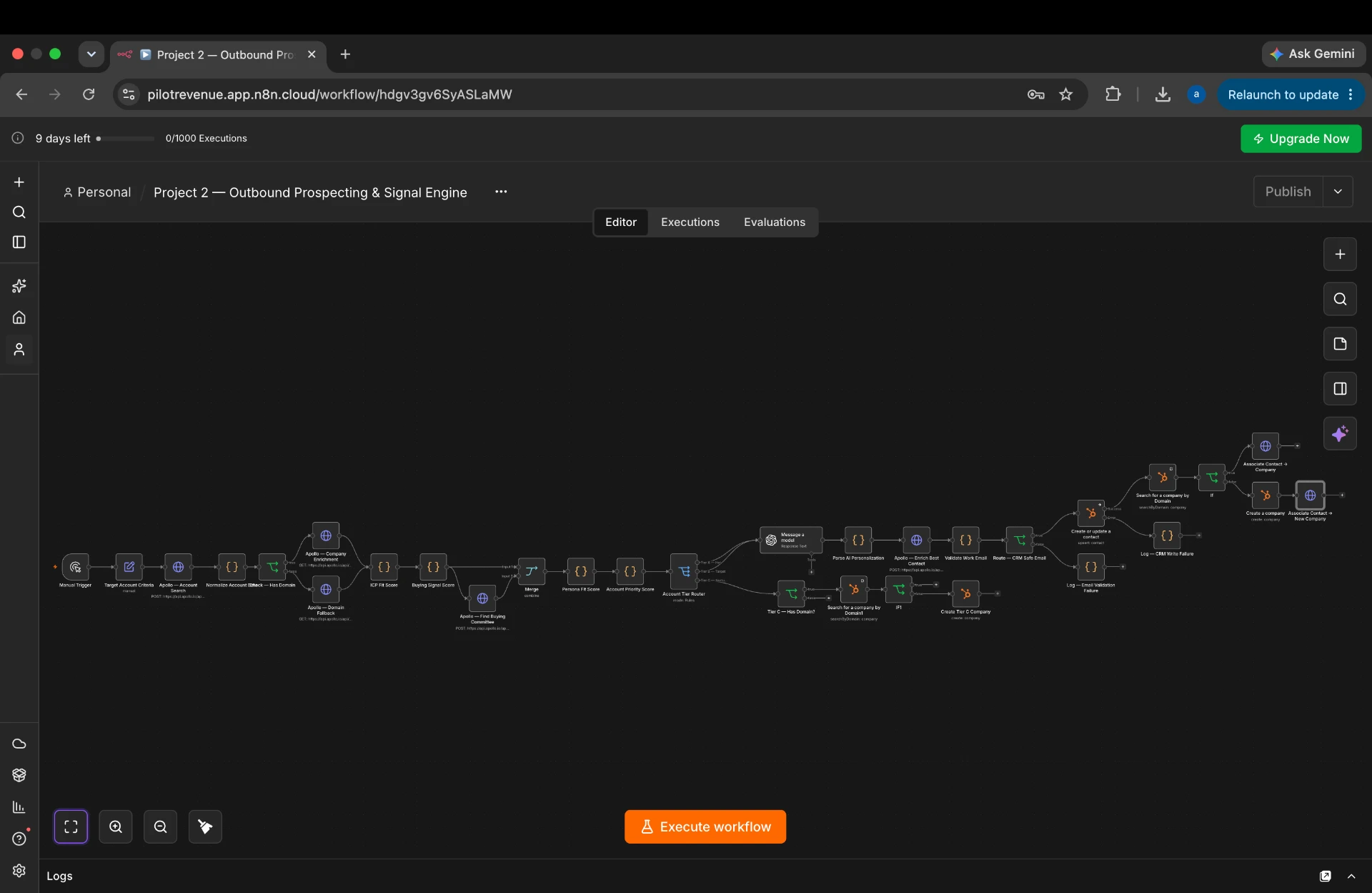Image resolution: width=1372 pixels, height=893 pixels.
Task: Open the insights chart icon in sidebar
Action: pos(19,807)
